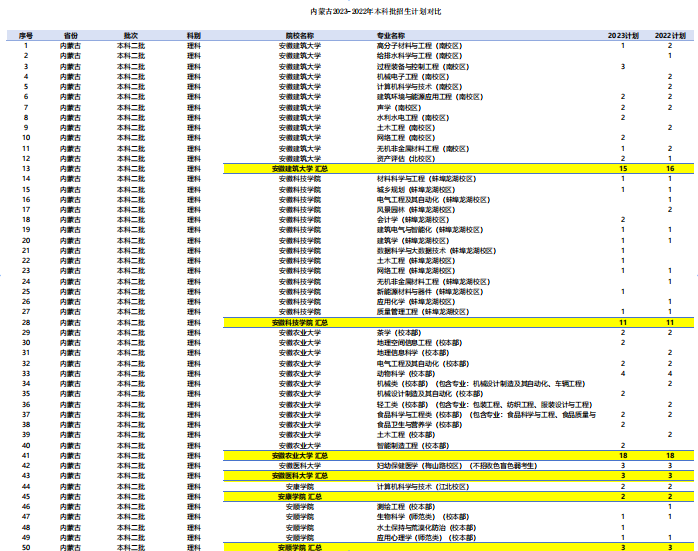The width and height of the screenshot is (698, 551).
Task: Select the 安徽建筑大学 汇总 subtotal cell
Action: tap(299, 169)
